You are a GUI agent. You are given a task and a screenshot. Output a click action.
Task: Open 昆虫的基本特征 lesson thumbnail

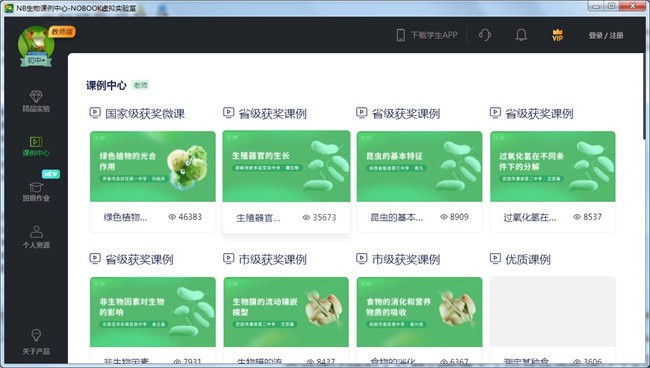coord(420,166)
